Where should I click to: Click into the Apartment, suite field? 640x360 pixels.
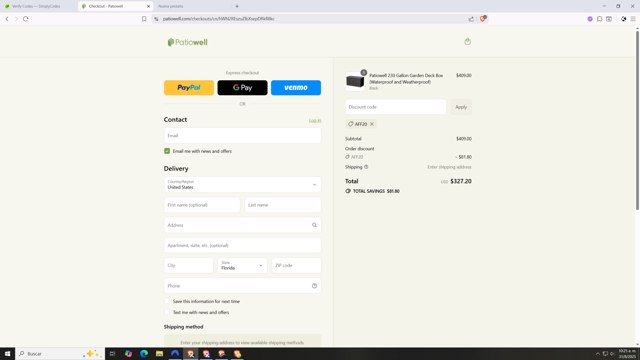[242, 245]
